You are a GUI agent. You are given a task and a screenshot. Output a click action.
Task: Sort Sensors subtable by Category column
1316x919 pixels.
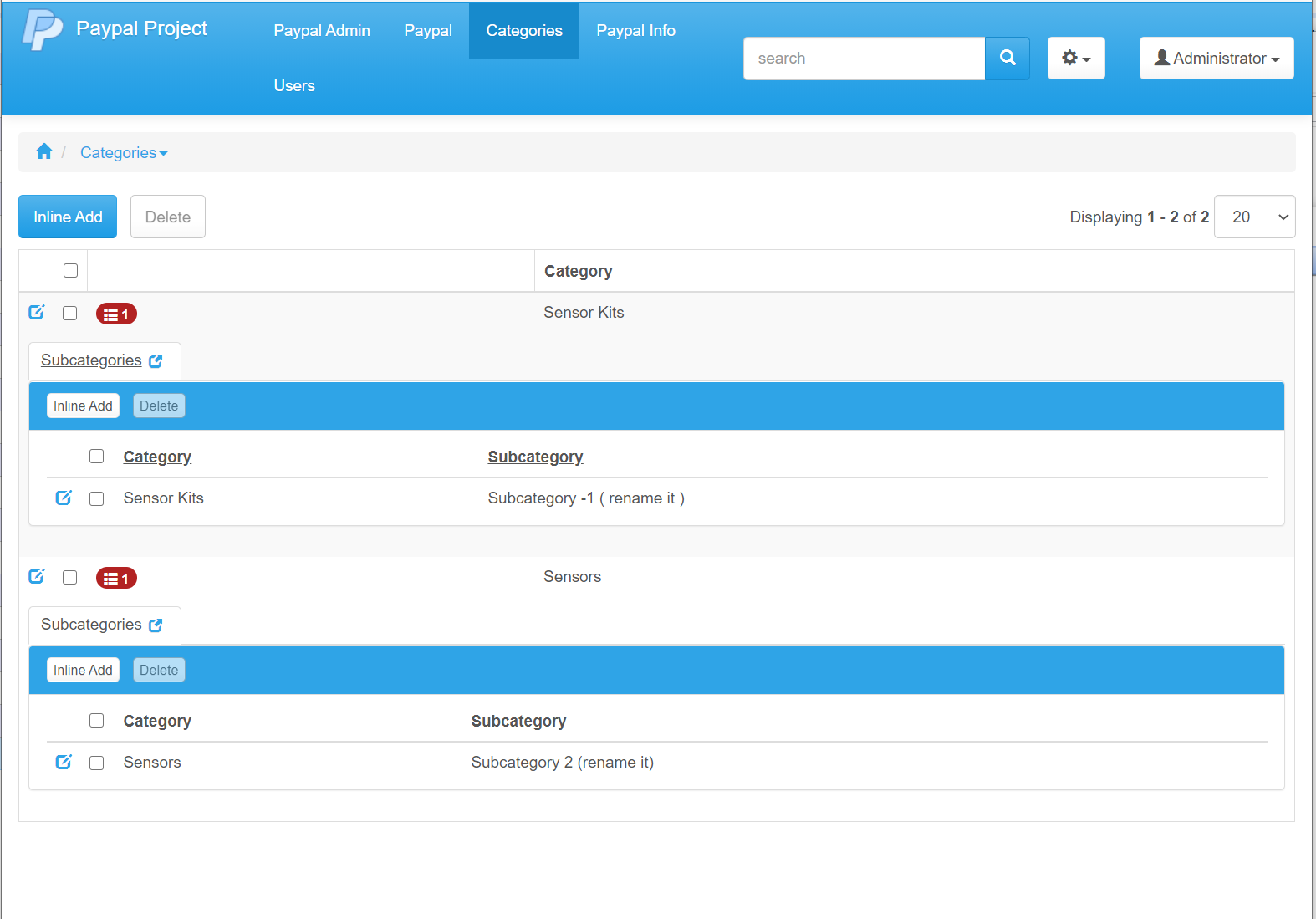(x=157, y=721)
